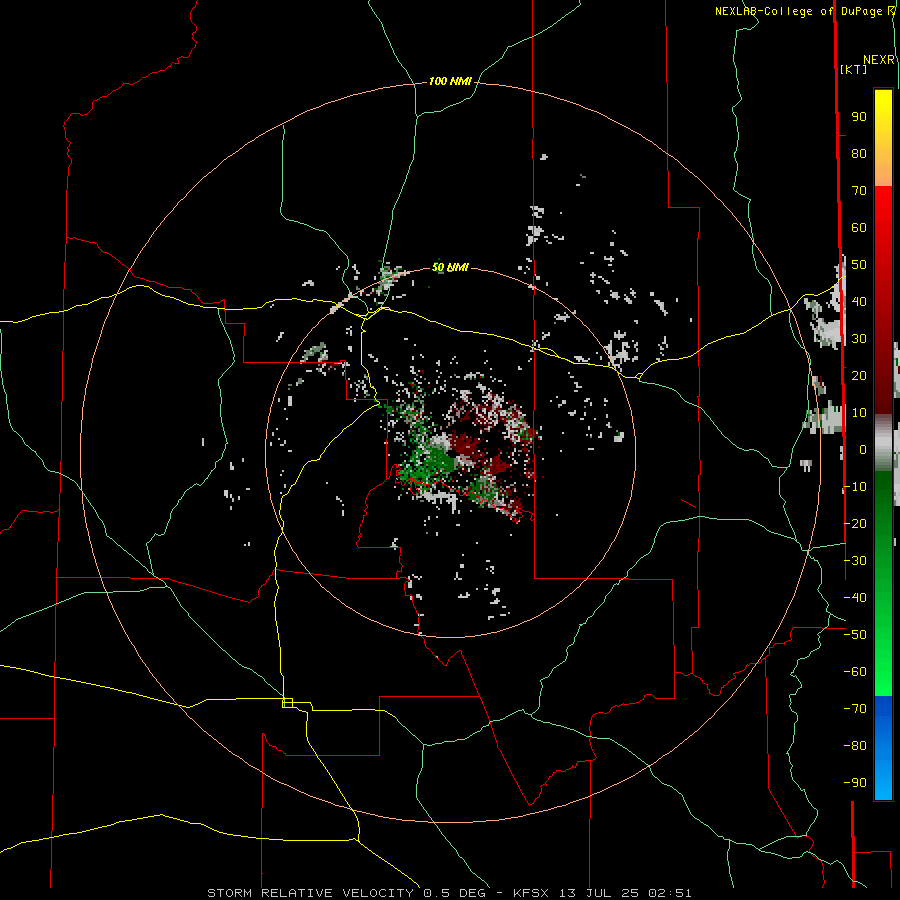Image resolution: width=900 pixels, height=900 pixels.
Task: Click the positive 70 scale value
Action: coord(859,191)
